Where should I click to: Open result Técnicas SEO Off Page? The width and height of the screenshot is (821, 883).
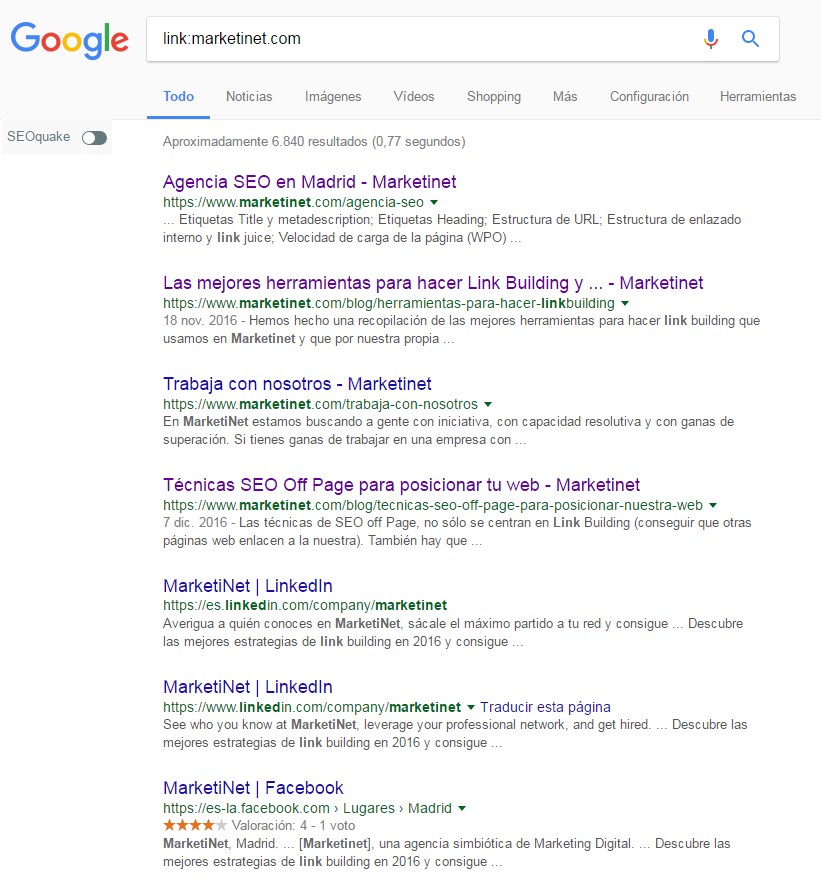[x=401, y=484]
